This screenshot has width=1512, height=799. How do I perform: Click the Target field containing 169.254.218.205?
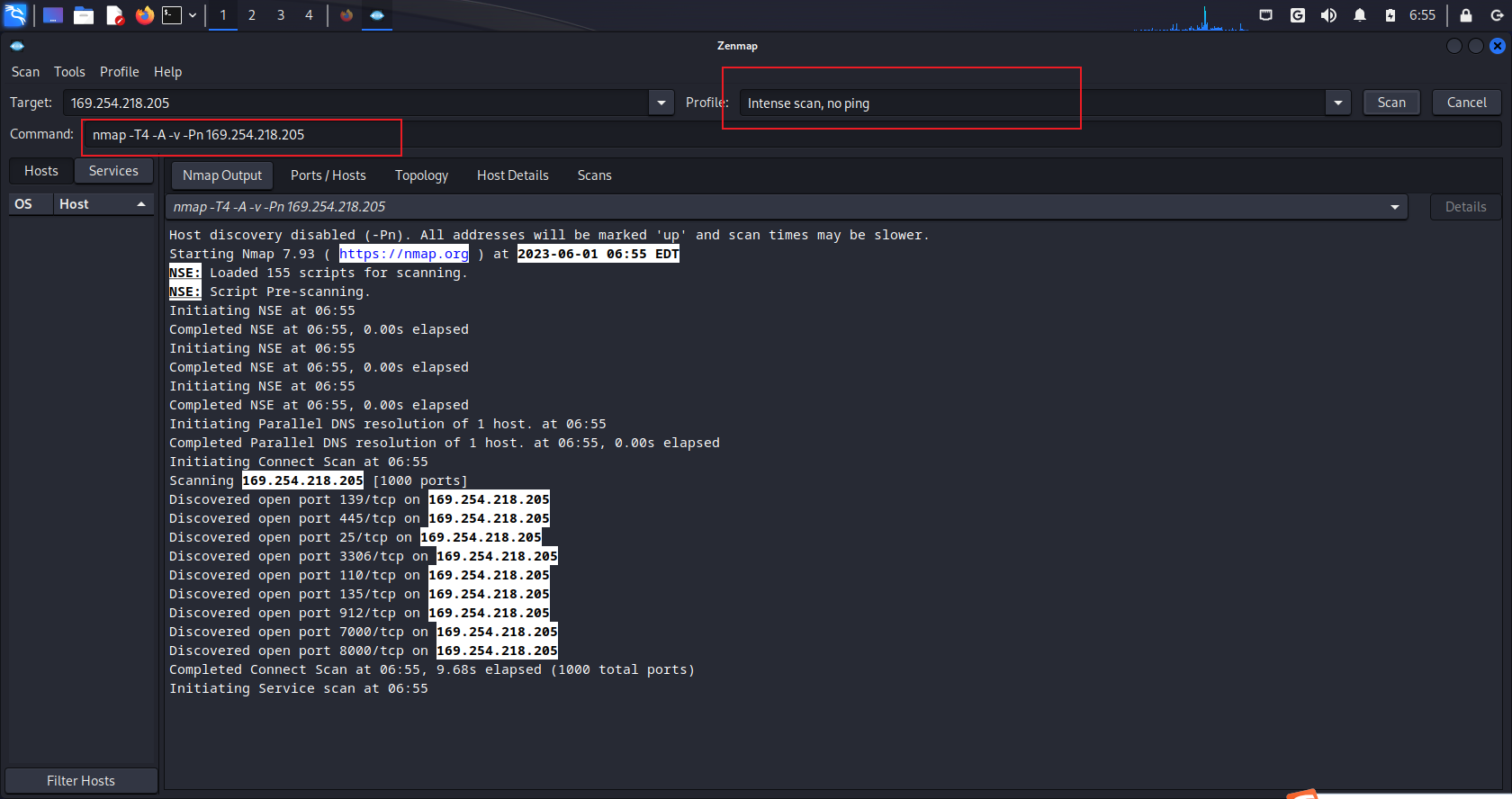(356, 103)
